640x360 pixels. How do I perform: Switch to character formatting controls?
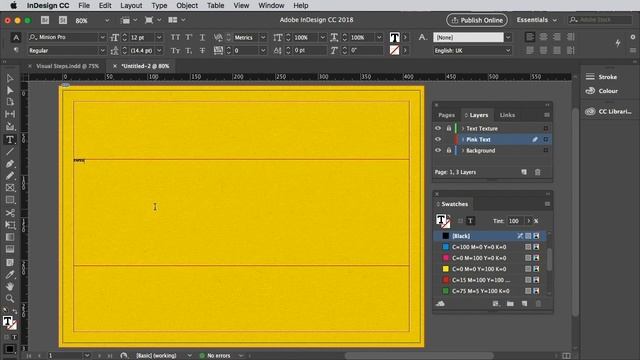[16, 38]
